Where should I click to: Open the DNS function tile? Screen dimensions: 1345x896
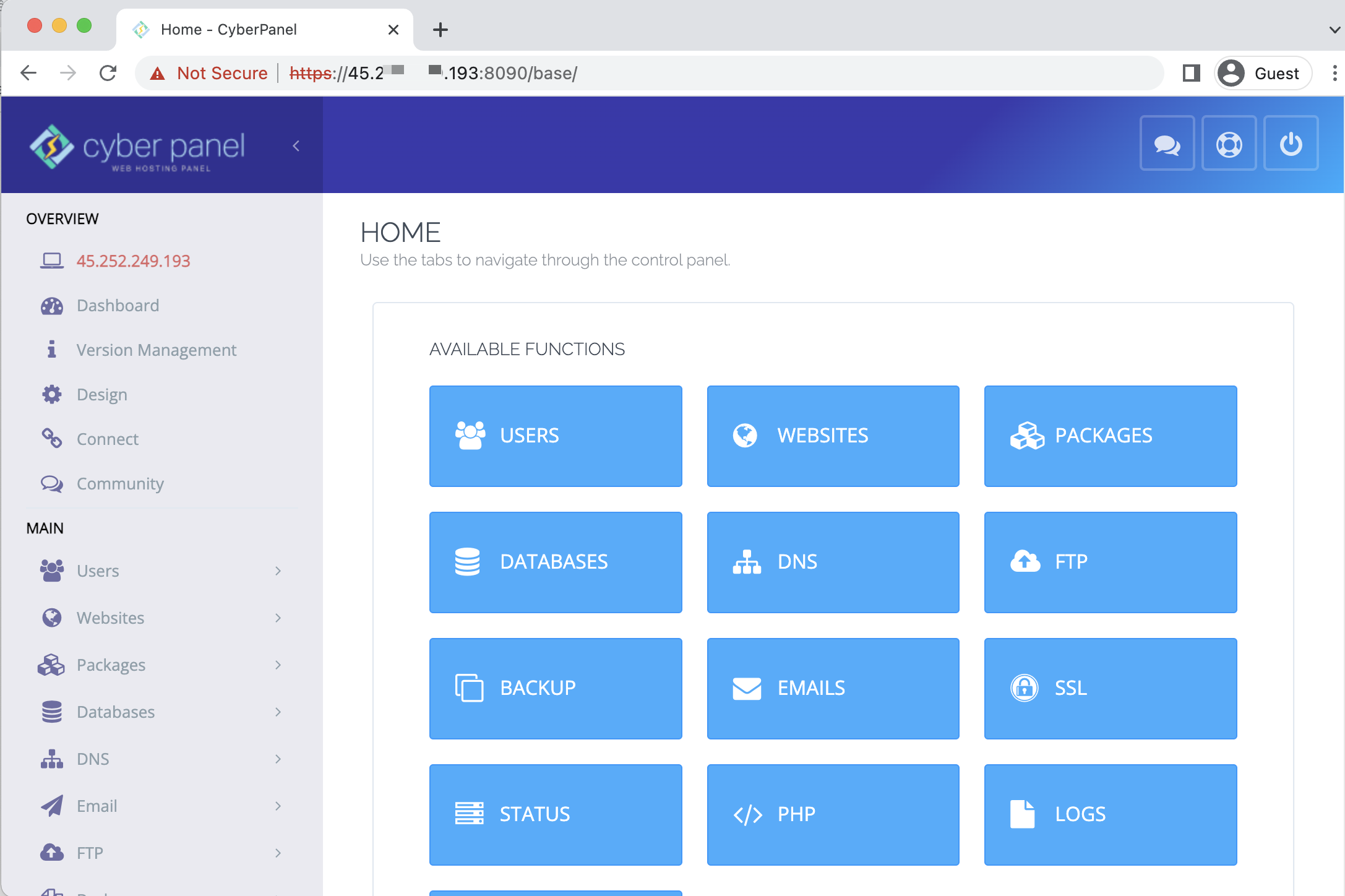point(833,562)
